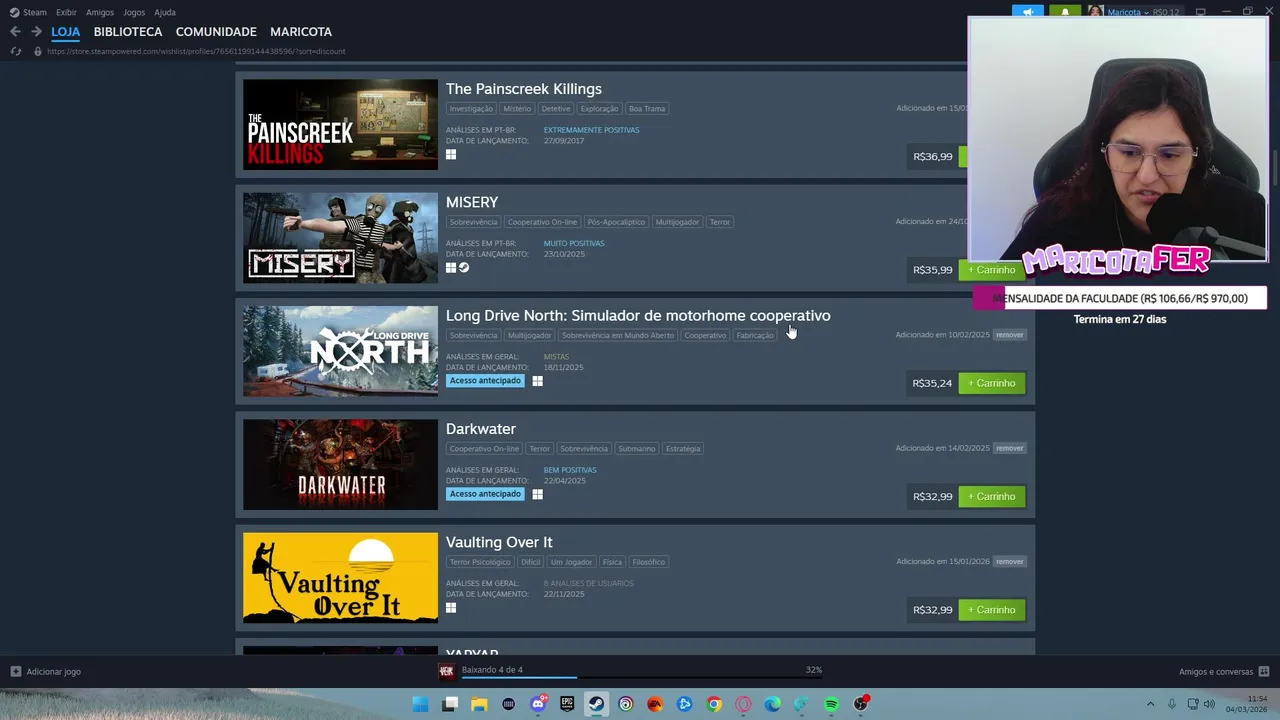
Task: Click the Fabricação tag on Long Drive North
Action: (755, 335)
